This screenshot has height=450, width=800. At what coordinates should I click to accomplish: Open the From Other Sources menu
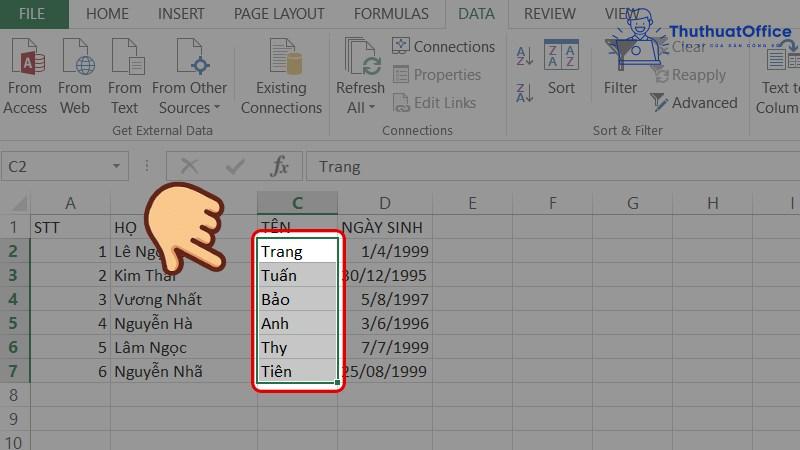pyautogui.click(x=189, y=77)
